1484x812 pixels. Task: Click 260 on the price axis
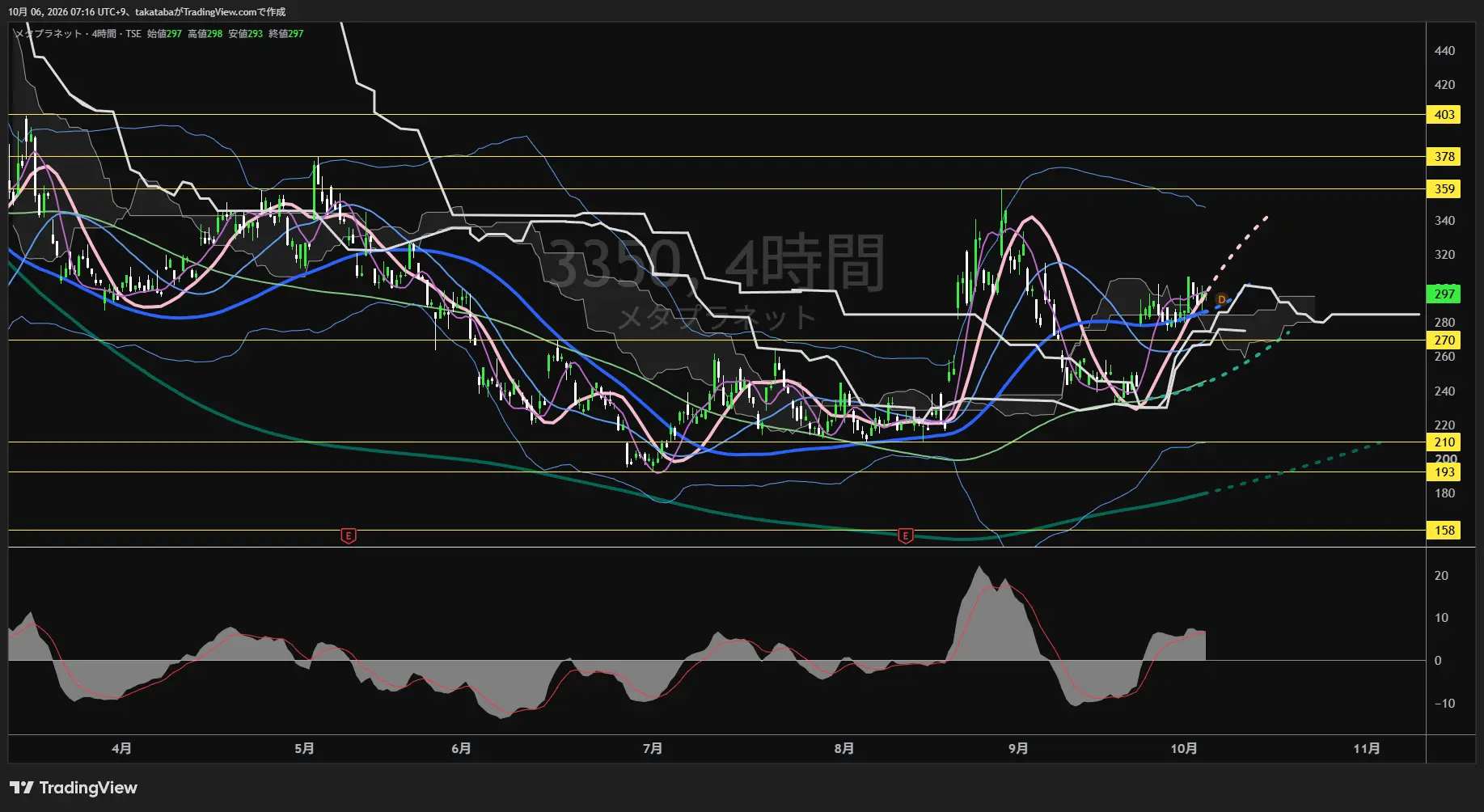pos(1444,357)
